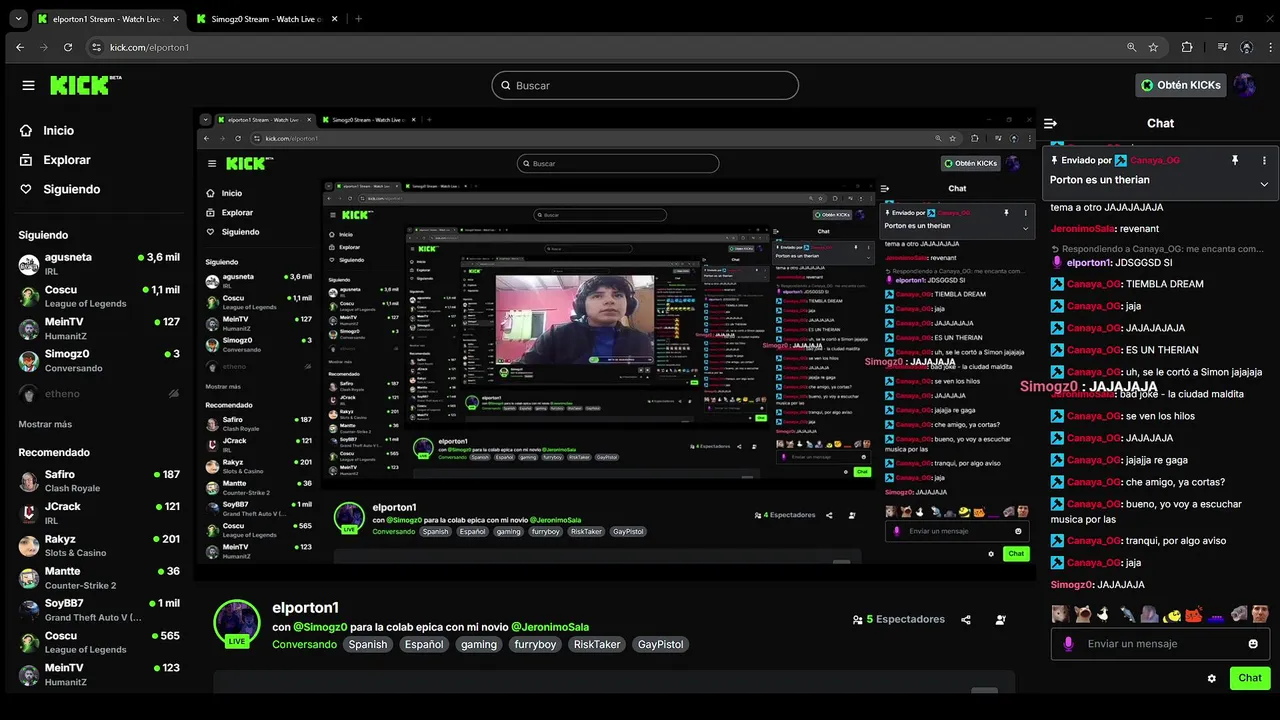This screenshot has width=1280, height=720.
Task: Click the gaming tag
Action: 479,645
